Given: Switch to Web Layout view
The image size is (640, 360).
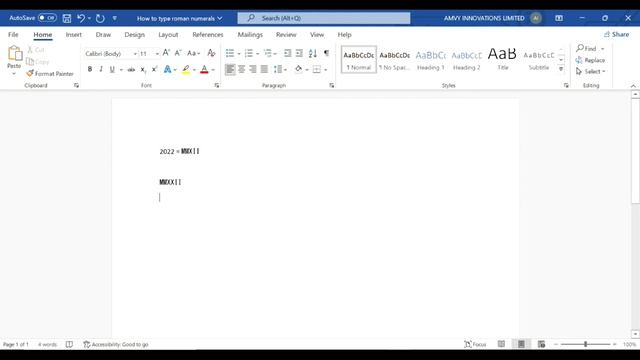Looking at the screenshot, I should [541, 344].
